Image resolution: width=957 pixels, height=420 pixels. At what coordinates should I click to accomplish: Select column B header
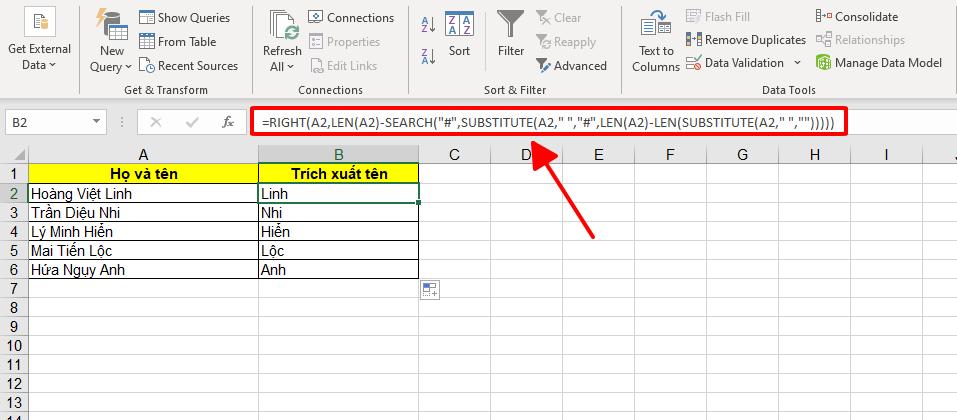pos(339,155)
